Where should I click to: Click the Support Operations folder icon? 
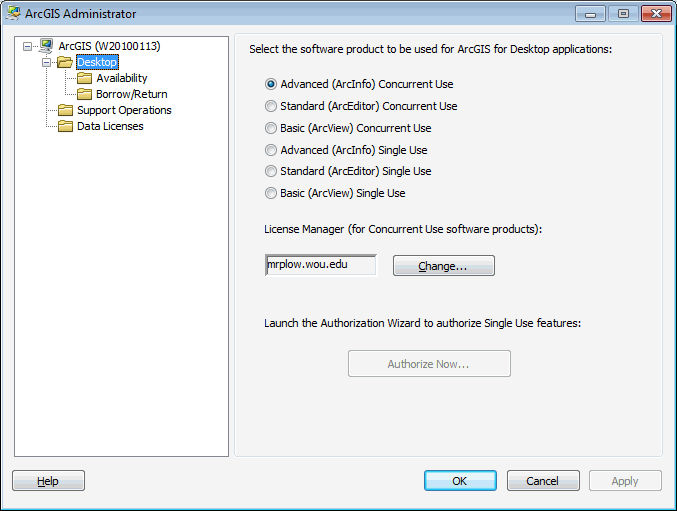coord(65,110)
